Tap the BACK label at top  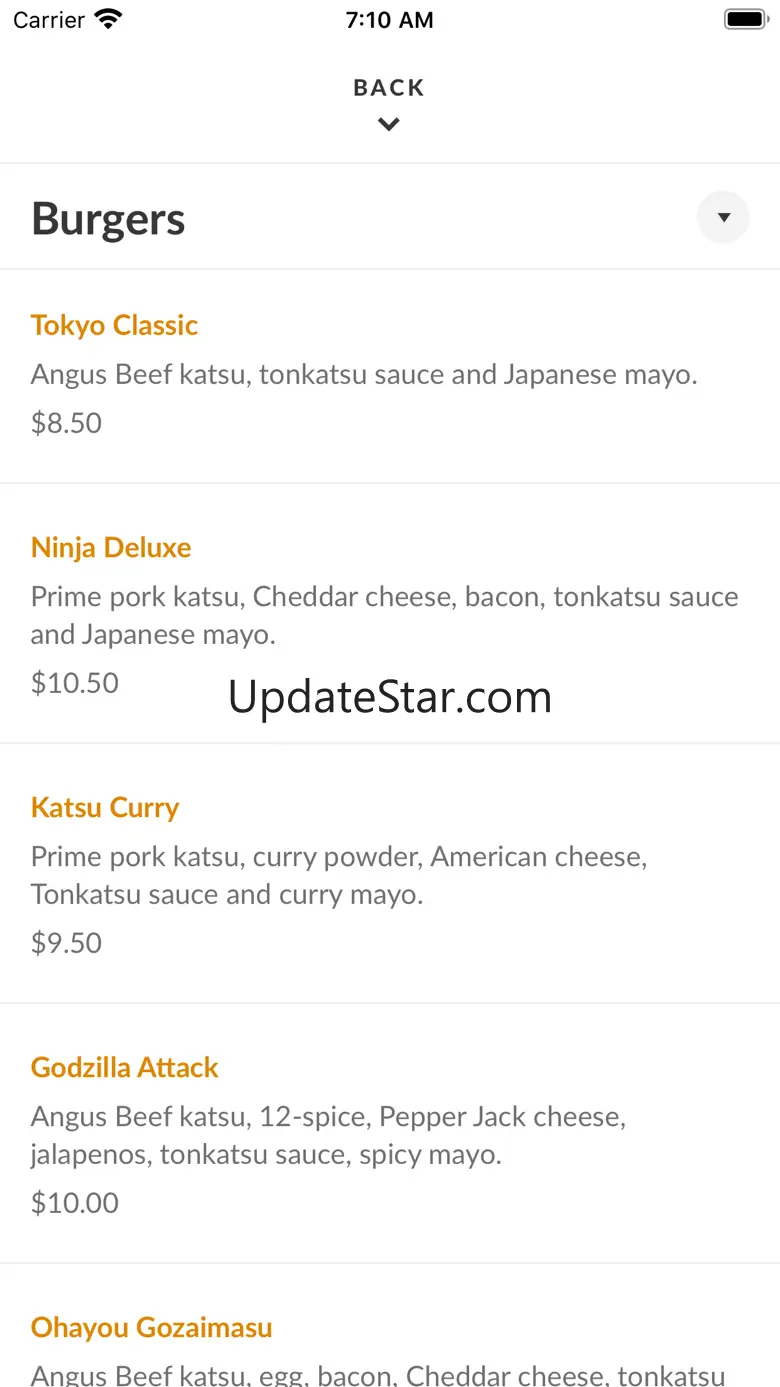click(389, 88)
